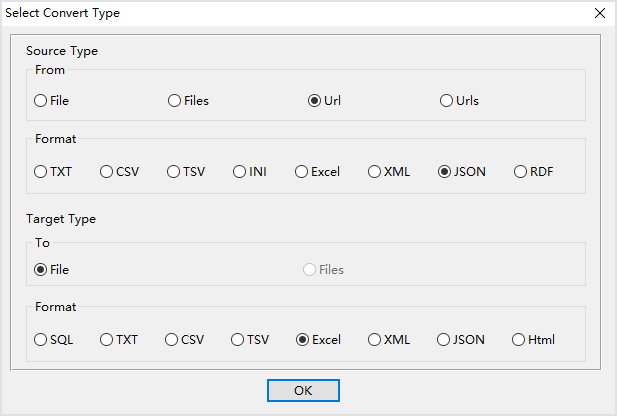The height and width of the screenshot is (416, 617).
Task: Confirm with the OK button
Action: [303, 390]
